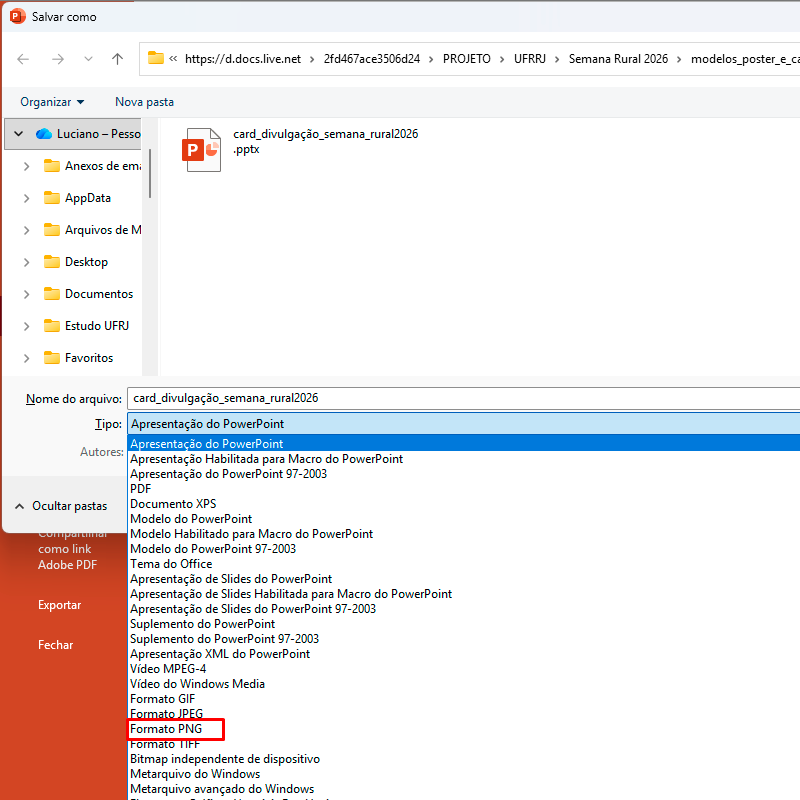Select Formato JPEG file type
Viewport: 800px width, 800px height.
(166, 714)
